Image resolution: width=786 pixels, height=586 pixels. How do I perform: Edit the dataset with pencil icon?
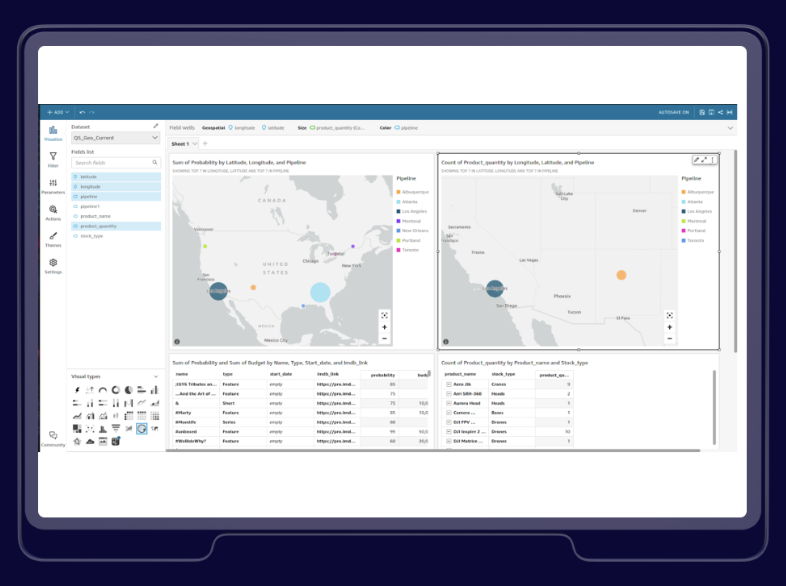(156, 126)
